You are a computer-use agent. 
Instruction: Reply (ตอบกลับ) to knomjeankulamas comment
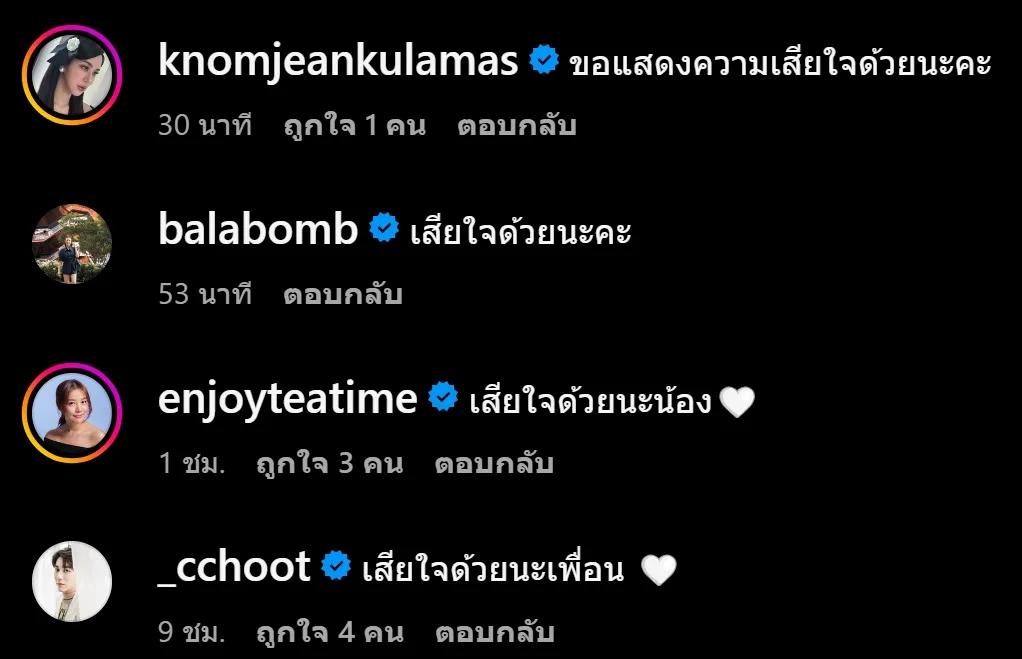(x=517, y=125)
